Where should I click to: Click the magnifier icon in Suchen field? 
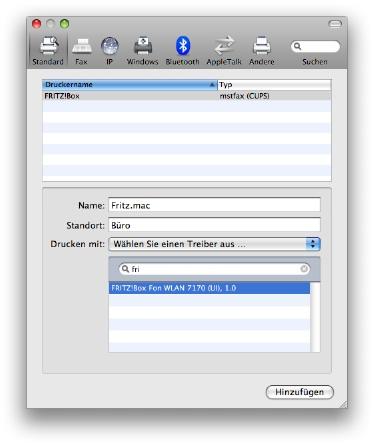(x=297, y=46)
